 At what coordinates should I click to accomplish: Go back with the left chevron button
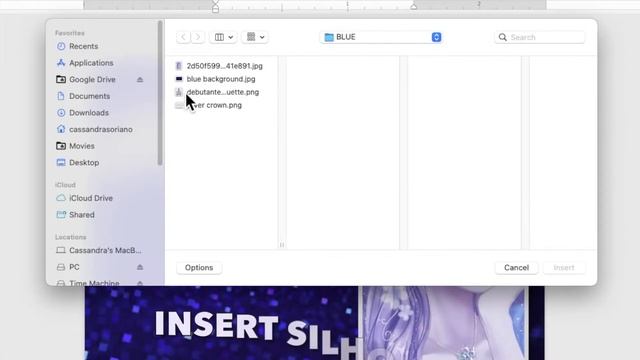(183, 37)
